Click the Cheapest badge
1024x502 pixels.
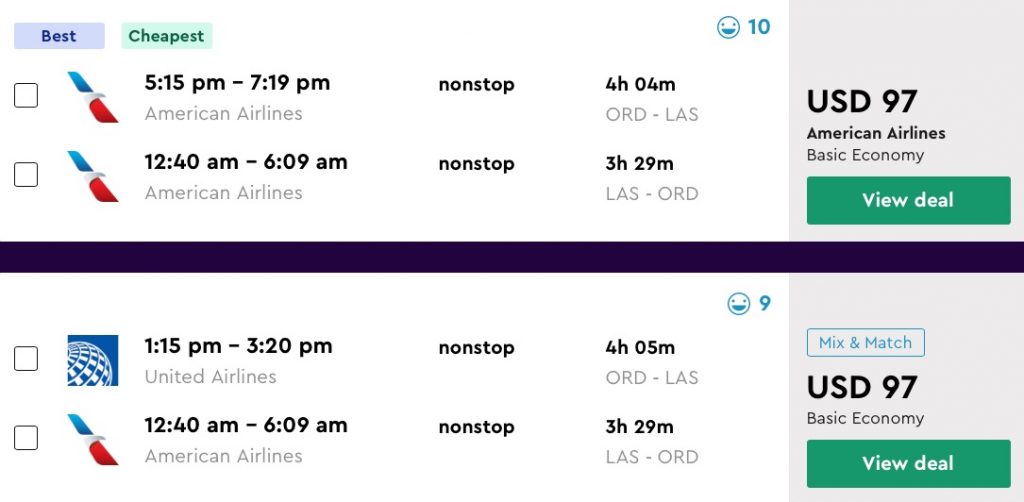tap(166, 36)
